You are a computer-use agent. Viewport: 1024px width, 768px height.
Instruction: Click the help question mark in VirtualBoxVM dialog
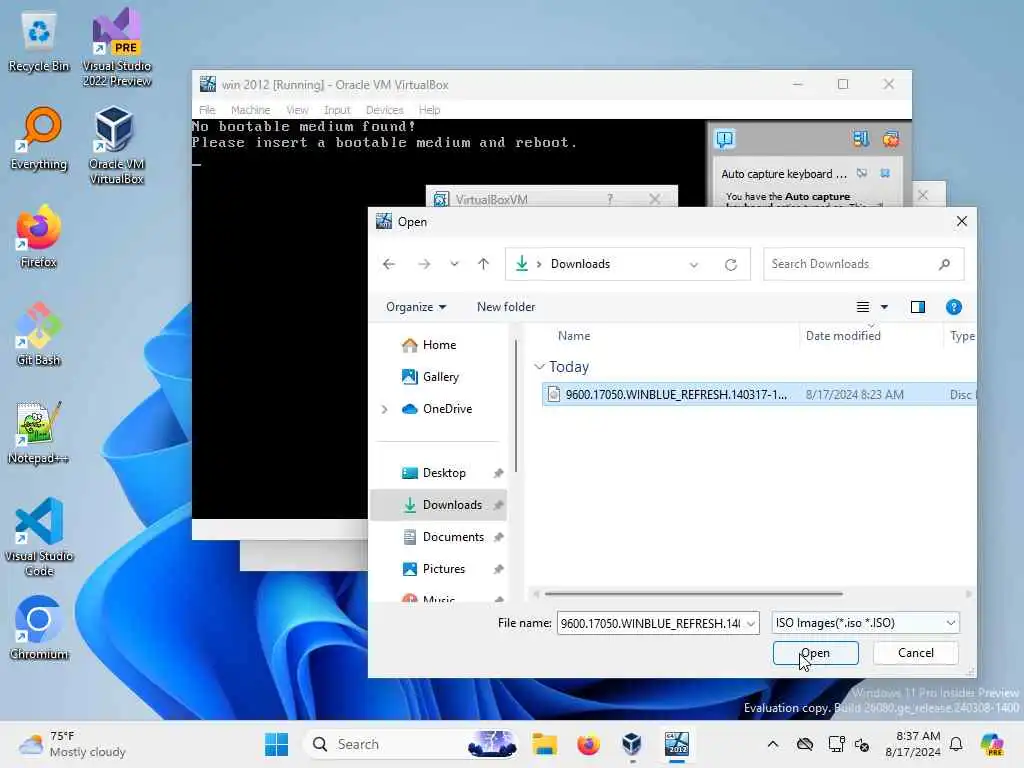click(610, 199)
